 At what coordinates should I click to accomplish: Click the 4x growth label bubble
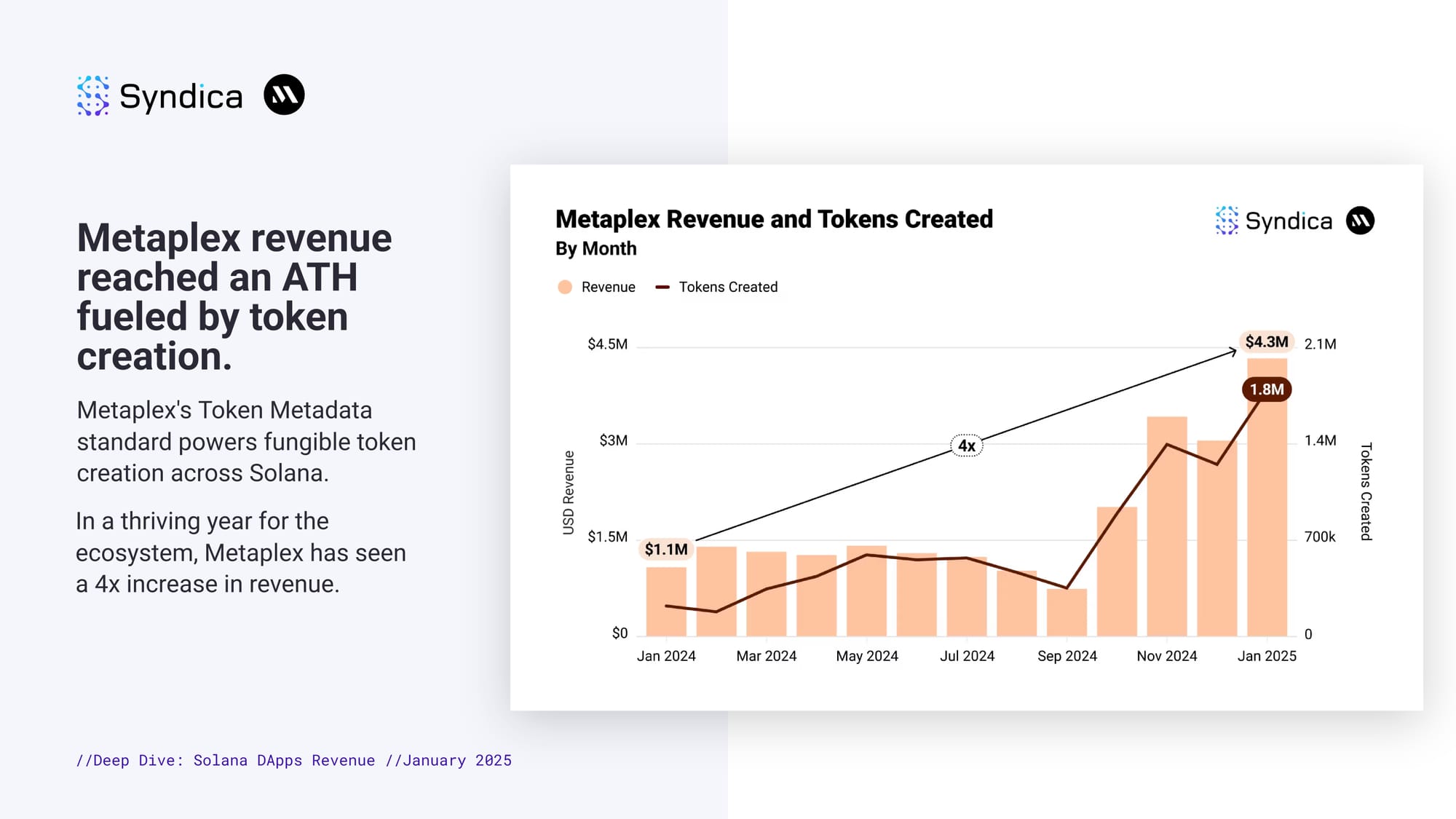[966, 446]
